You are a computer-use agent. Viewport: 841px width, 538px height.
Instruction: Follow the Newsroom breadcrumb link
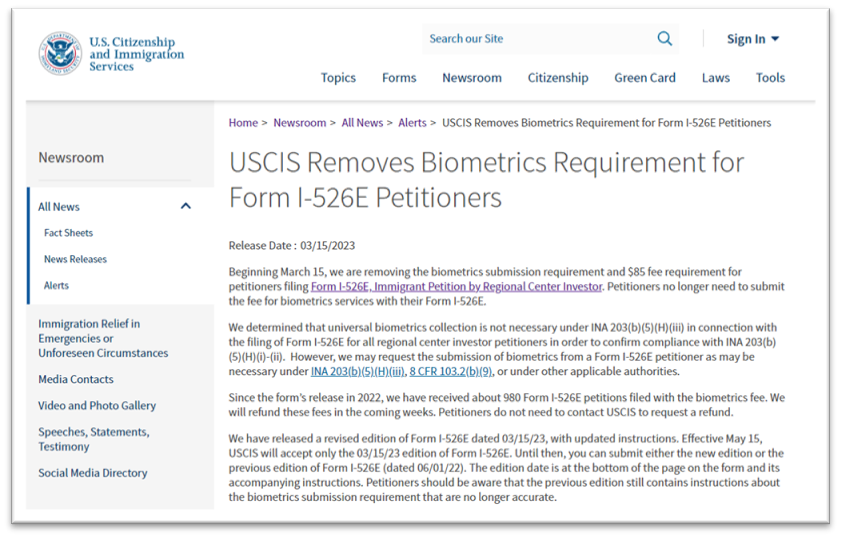tap(299, 123)
